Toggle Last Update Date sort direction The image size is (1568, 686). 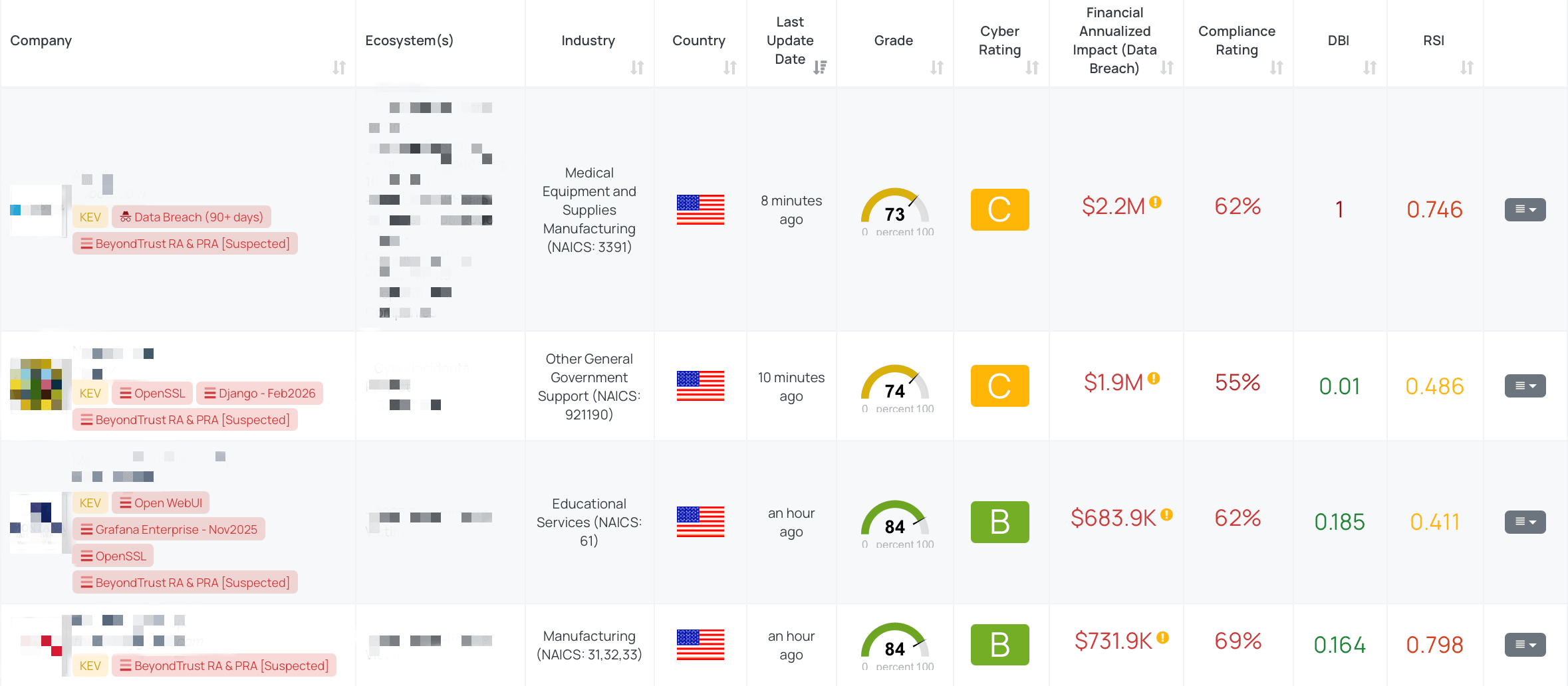click(821, 68)
